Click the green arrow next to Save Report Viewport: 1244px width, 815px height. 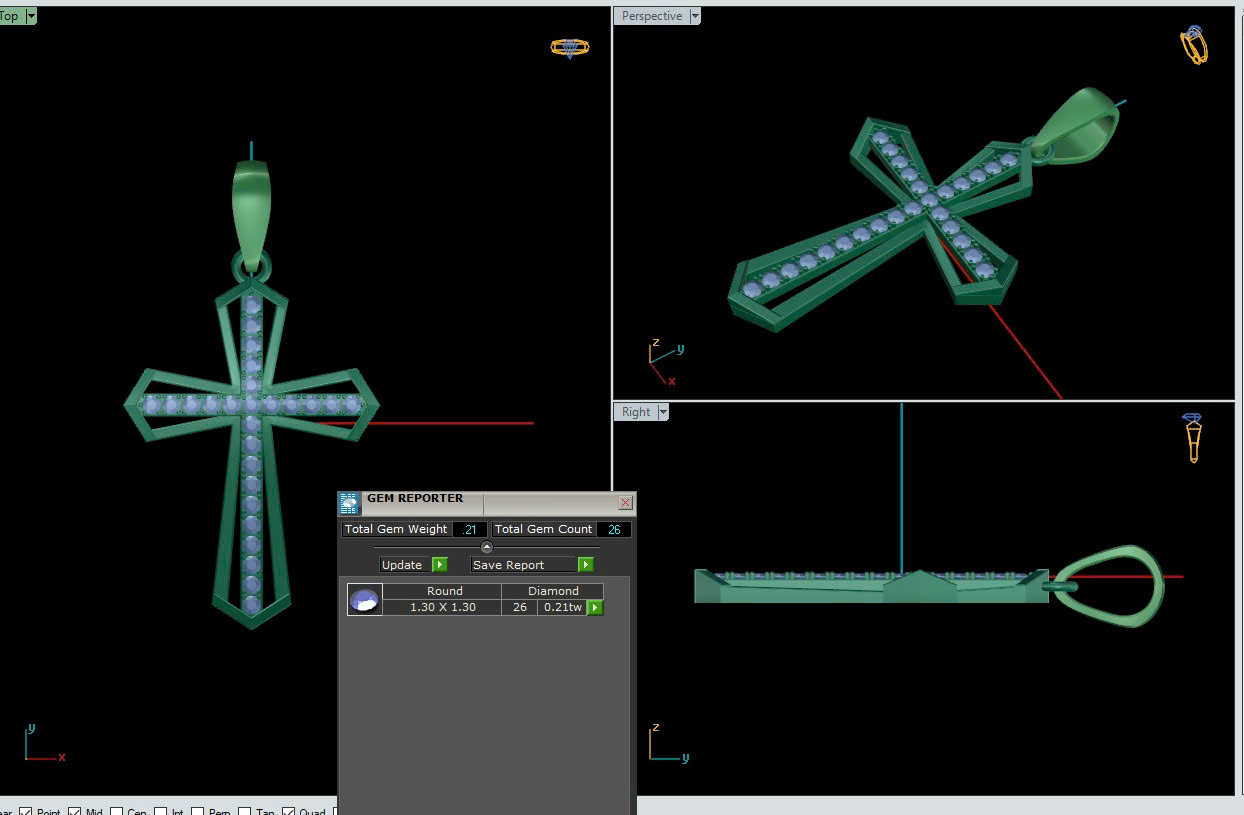(x=586, y=565)
